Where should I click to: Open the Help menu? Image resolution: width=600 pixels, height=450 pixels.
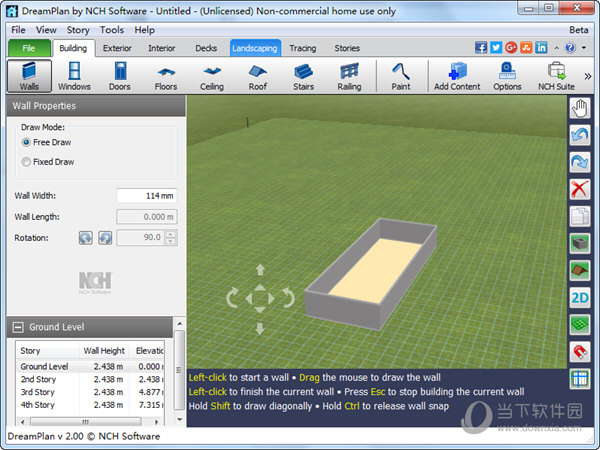point(144,30)
